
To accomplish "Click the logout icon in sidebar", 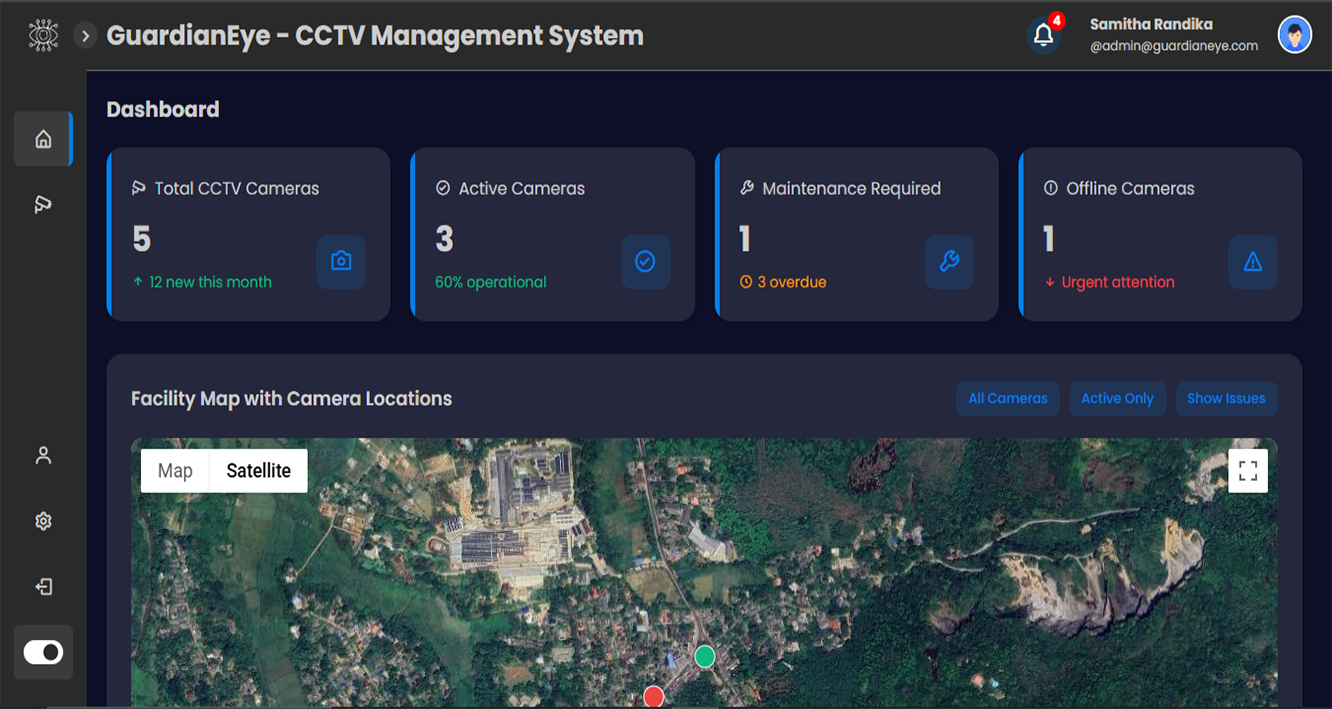I will 43,587.
